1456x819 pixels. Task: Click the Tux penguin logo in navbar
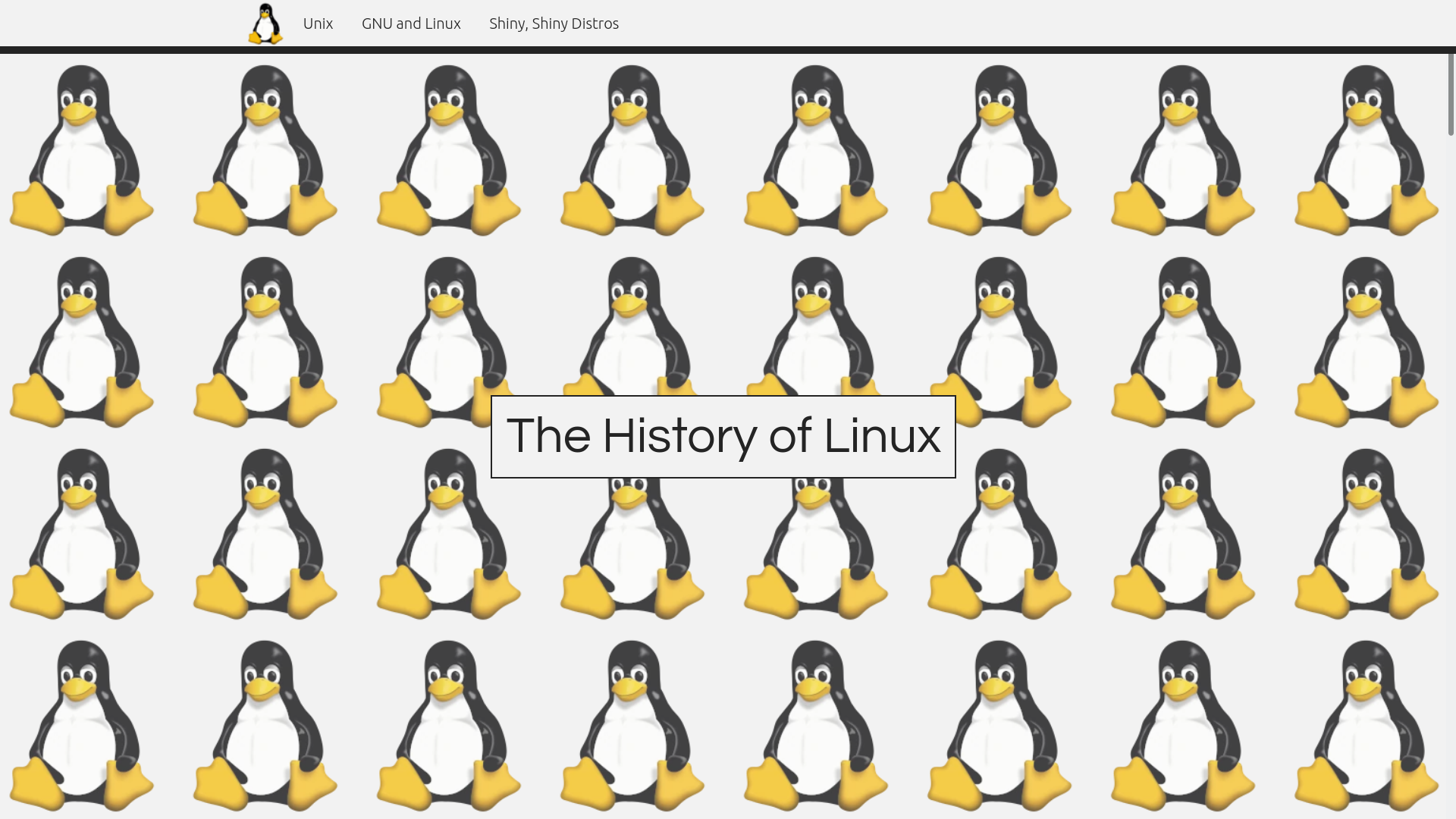coord(265,24)
